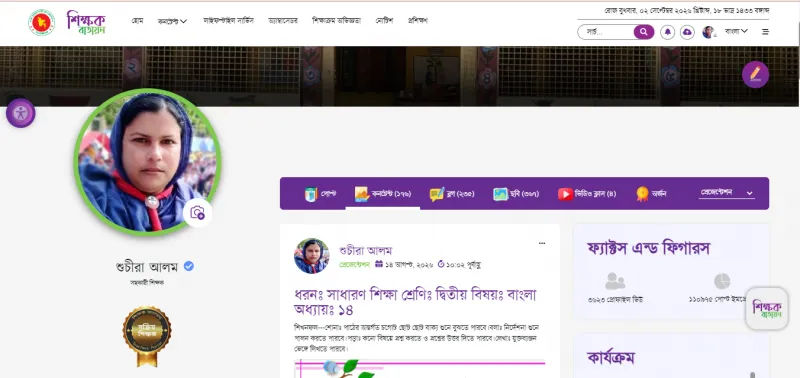The width and height of the screenshot is (800, 378).
Task: Go to the হোম navigation item
Action: (x=137, y=21)
